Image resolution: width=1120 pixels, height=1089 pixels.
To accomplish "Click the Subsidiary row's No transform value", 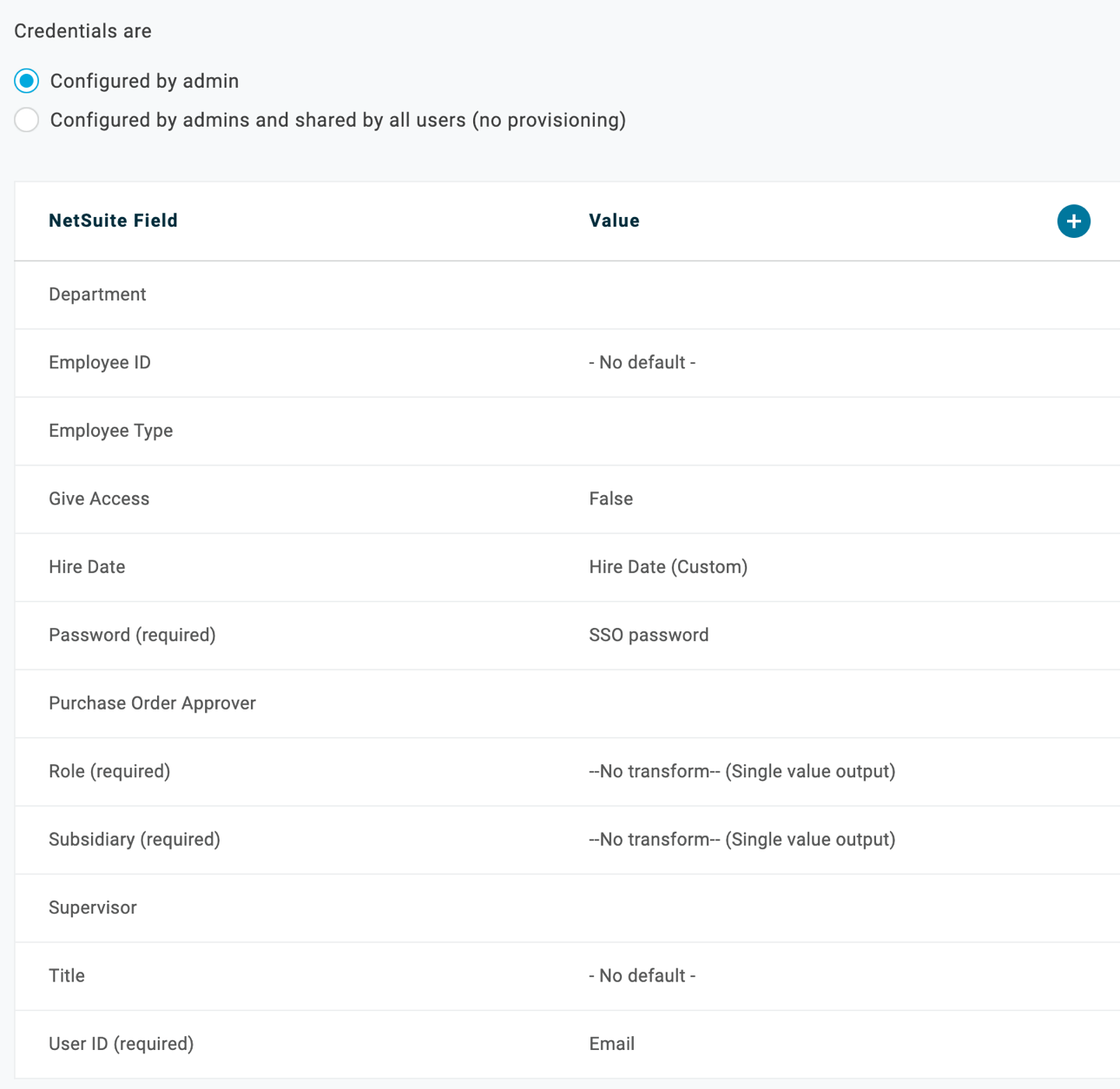I will coord(741,840).
